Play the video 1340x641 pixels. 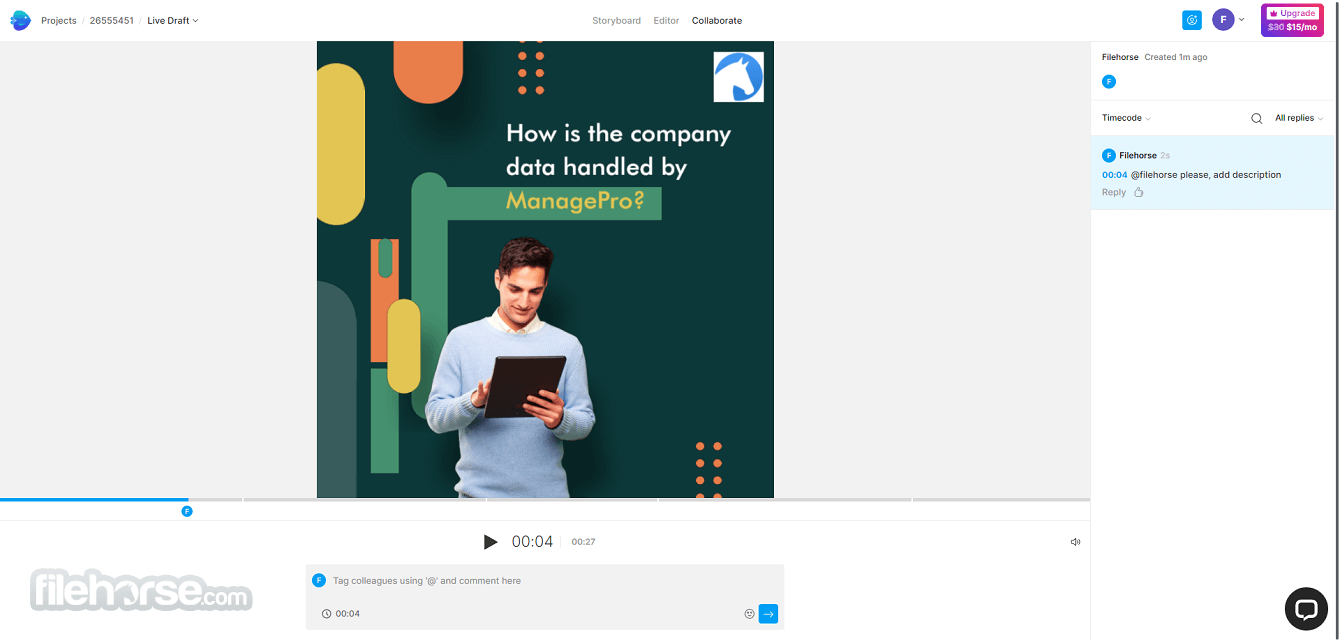click(x=490, y=542)
